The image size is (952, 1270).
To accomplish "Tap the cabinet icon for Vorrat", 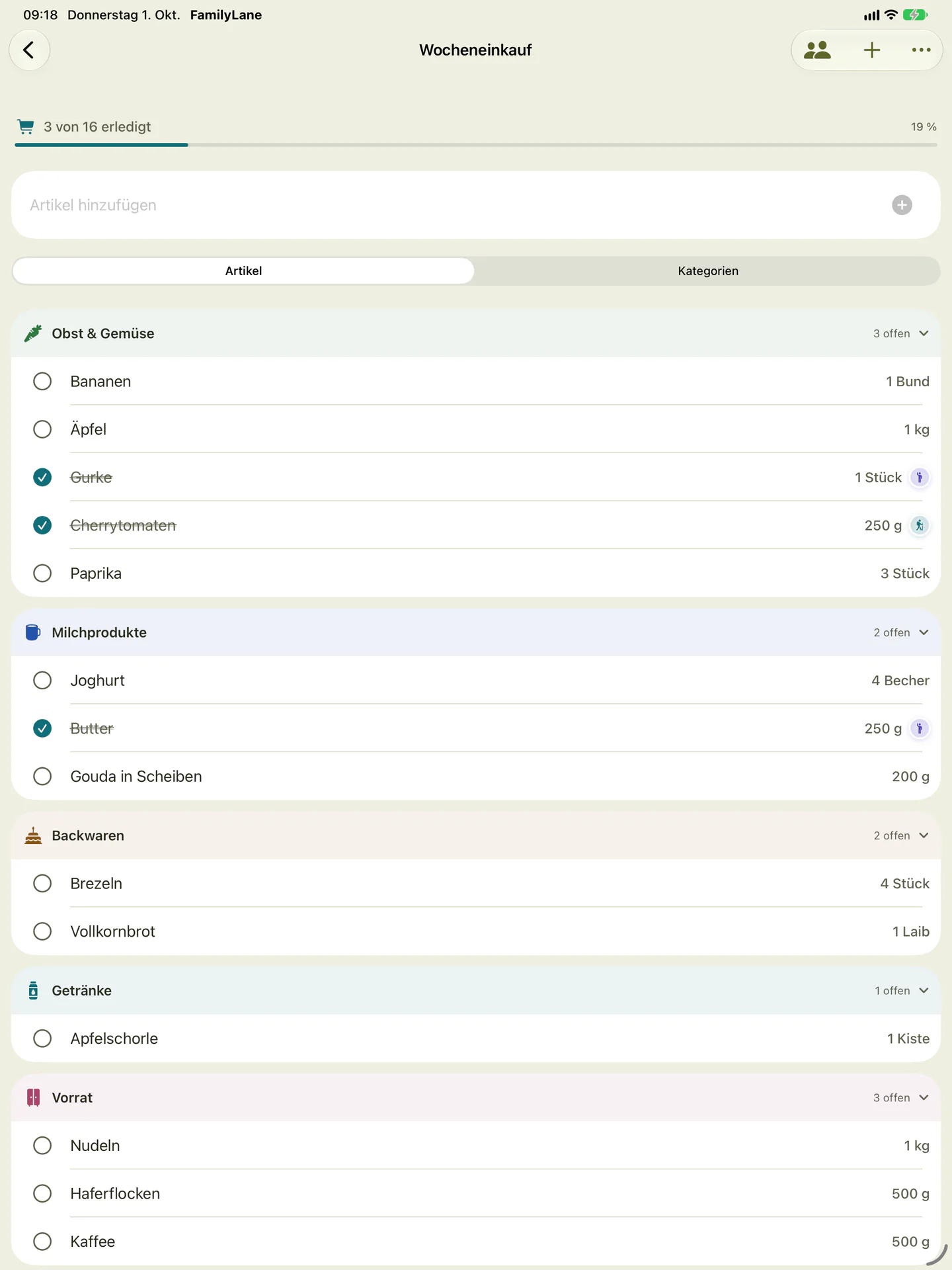I will tap(33, 1097).
